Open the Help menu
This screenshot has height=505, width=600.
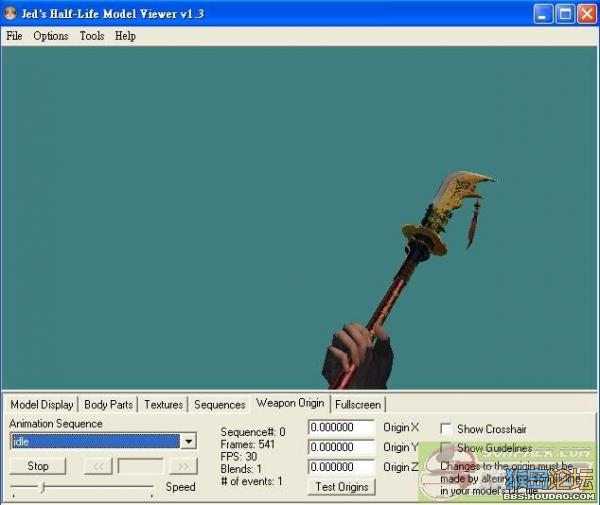point(125,36)
